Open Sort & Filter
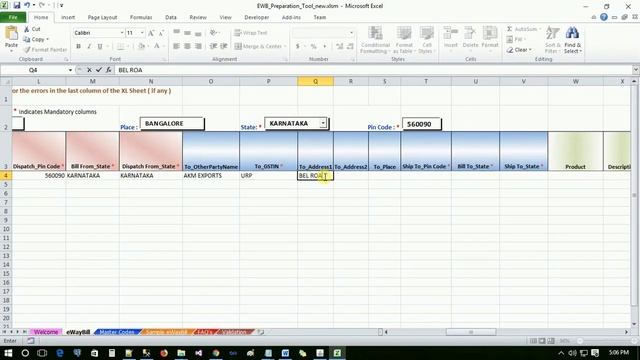Viewport: 640px width, 360px height. (552, 40)
